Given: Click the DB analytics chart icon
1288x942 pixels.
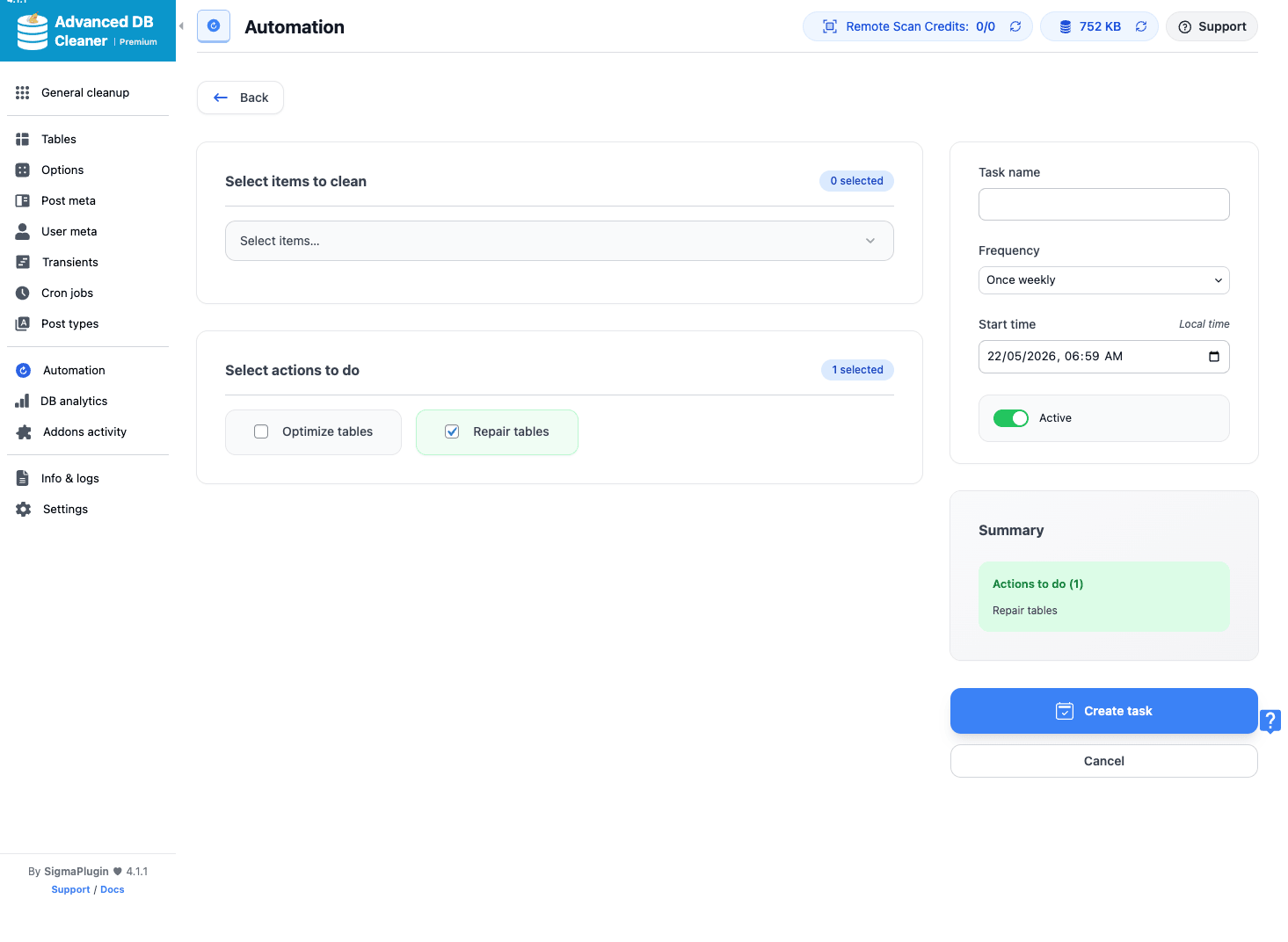Looking at the screenshot, I should point(22,401).
